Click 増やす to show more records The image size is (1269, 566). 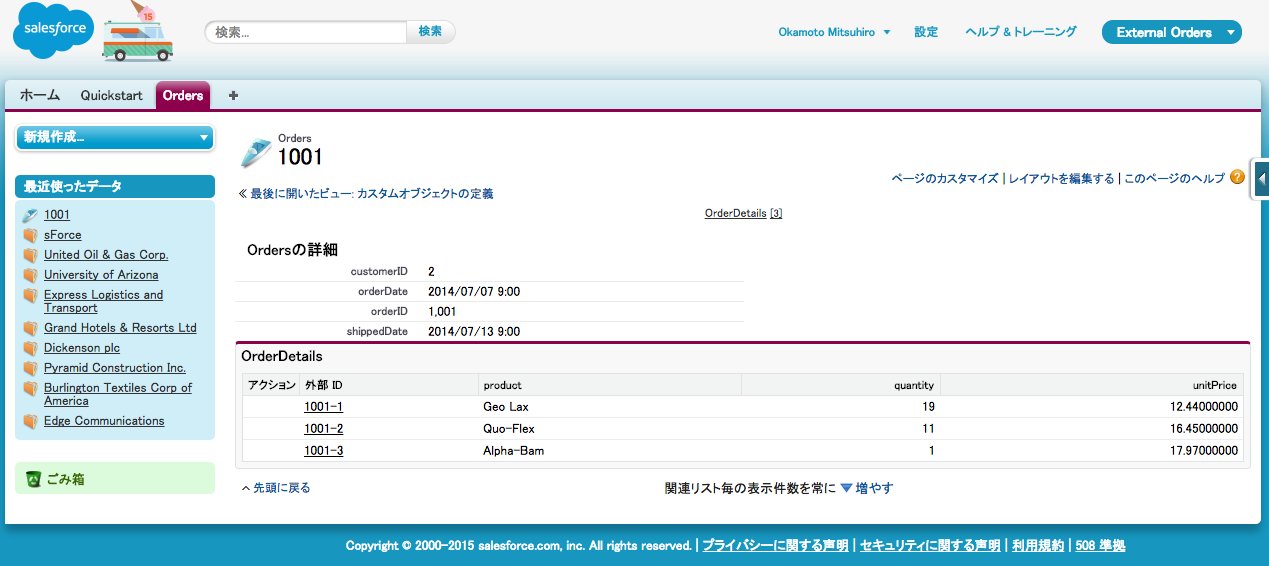click(x=874, y=488)
